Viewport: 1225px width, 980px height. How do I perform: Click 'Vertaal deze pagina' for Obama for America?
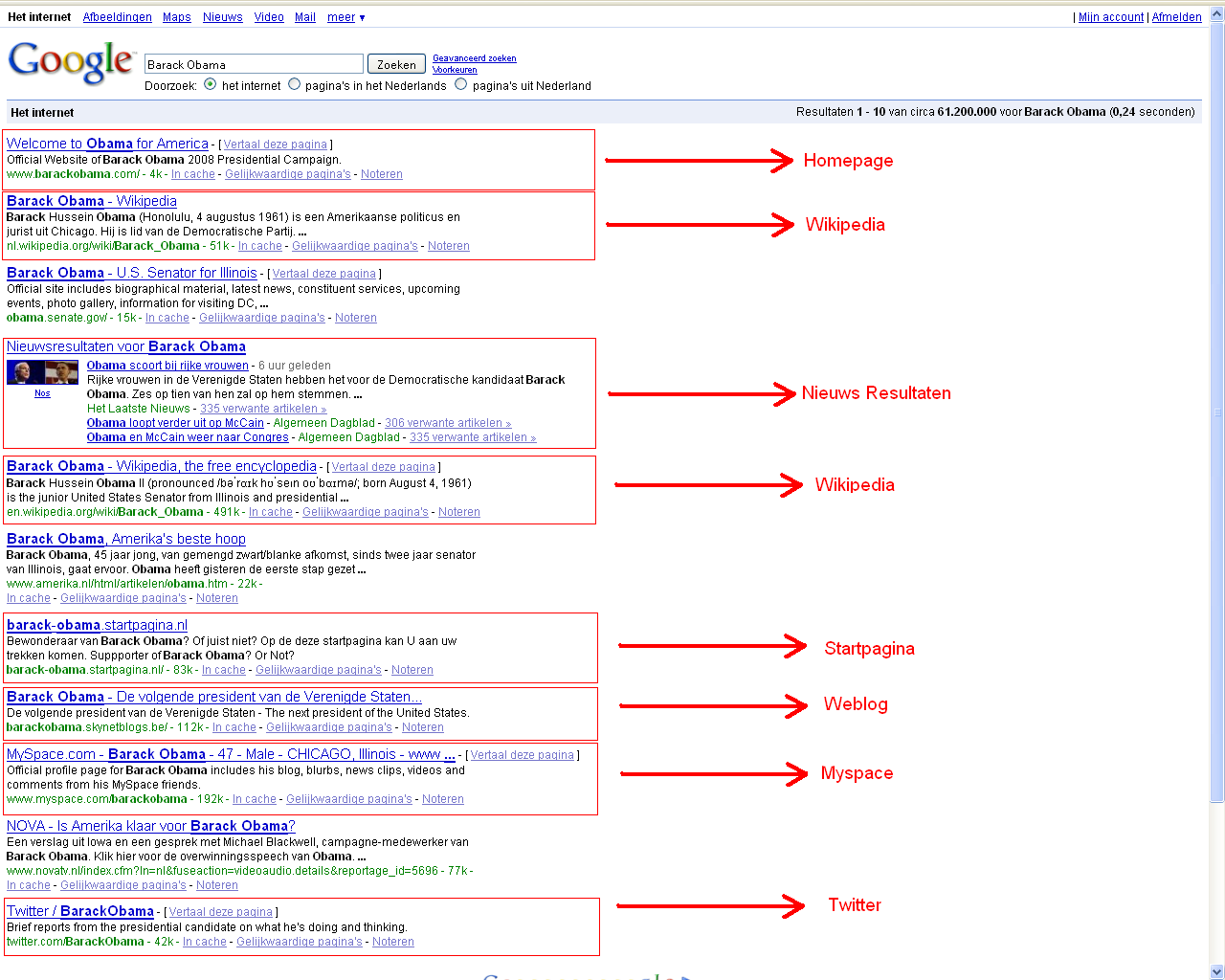pos(276,145)
